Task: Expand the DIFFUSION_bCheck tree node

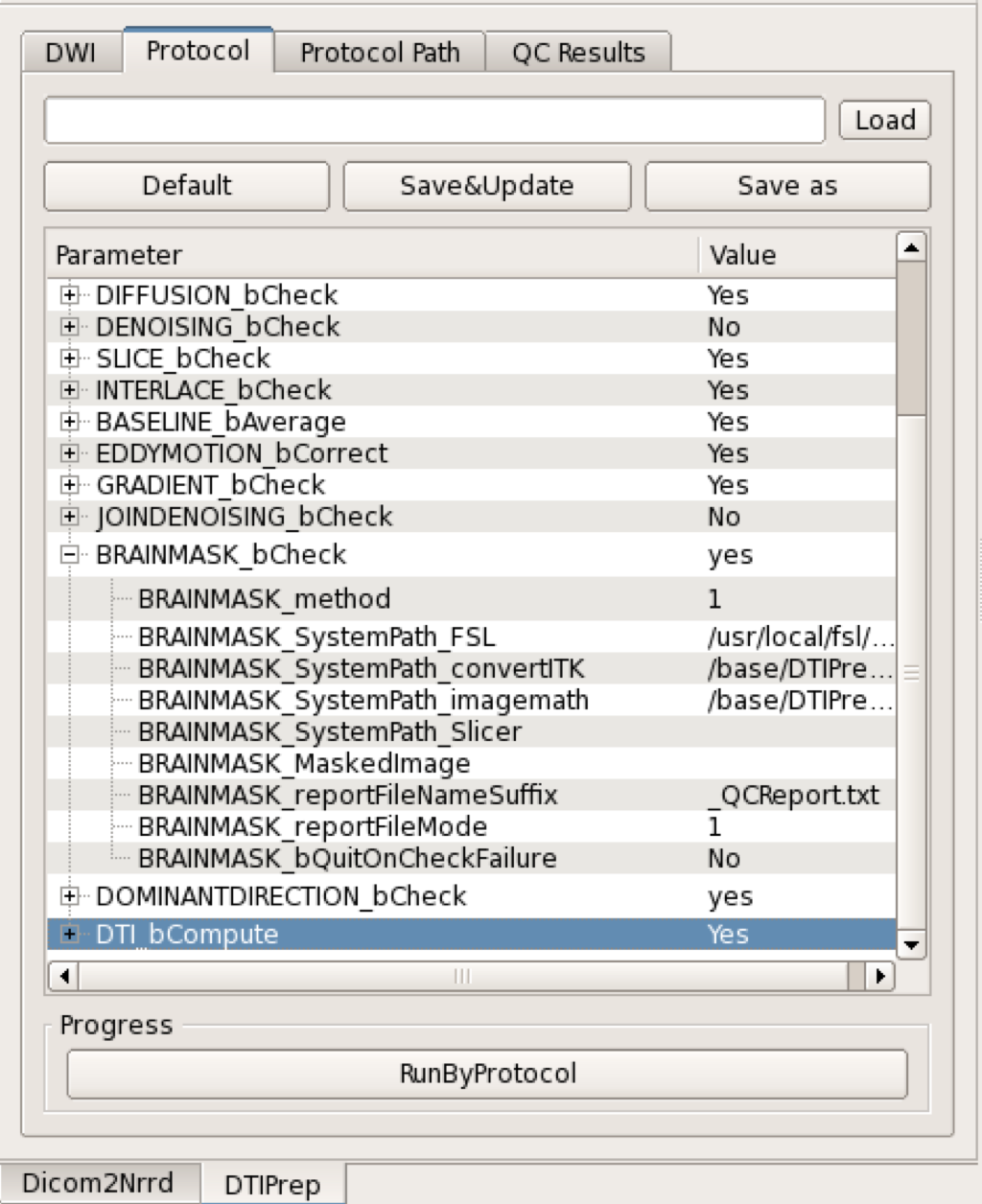Action: click(x=69, y=295)
